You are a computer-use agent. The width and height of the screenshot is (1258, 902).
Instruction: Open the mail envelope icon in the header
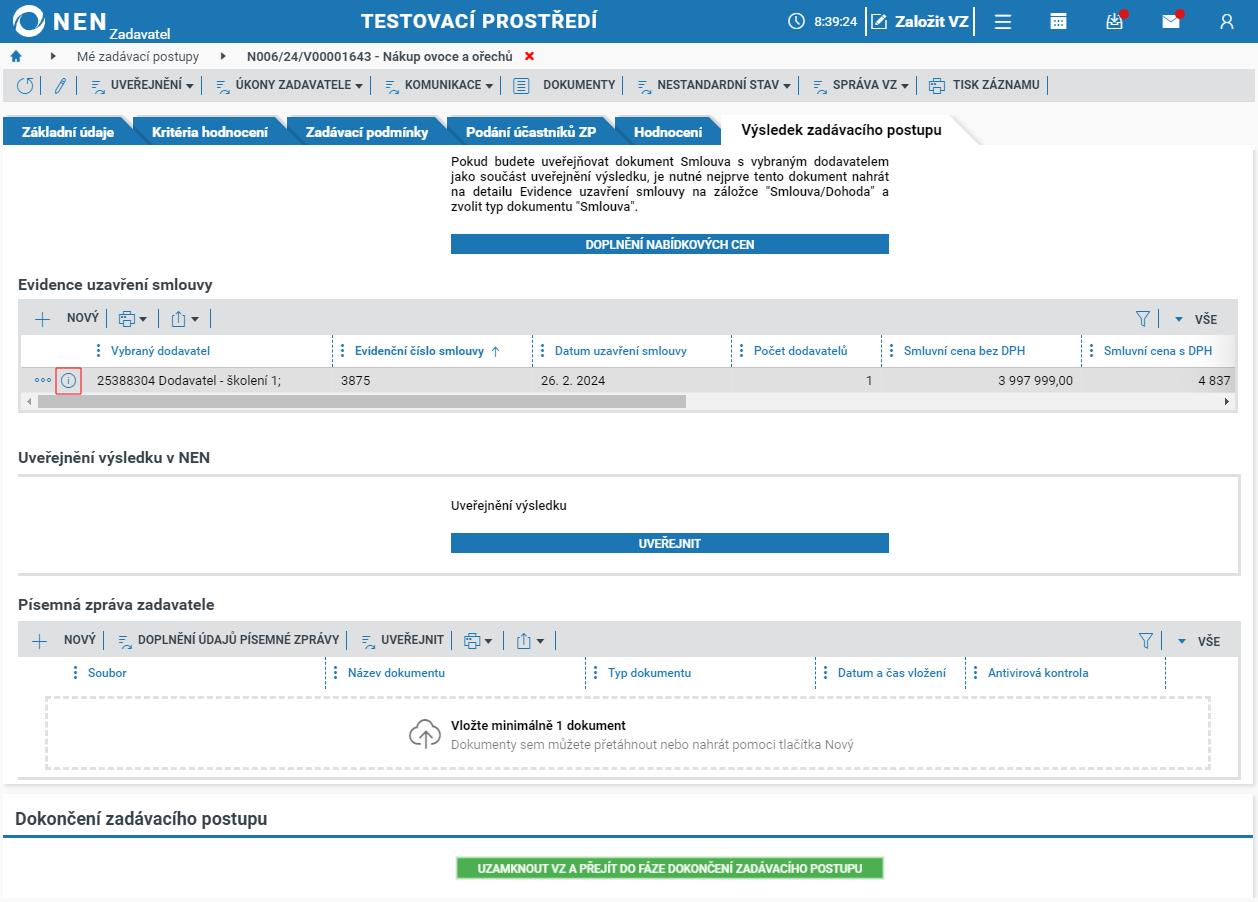tap(1171, 21)
